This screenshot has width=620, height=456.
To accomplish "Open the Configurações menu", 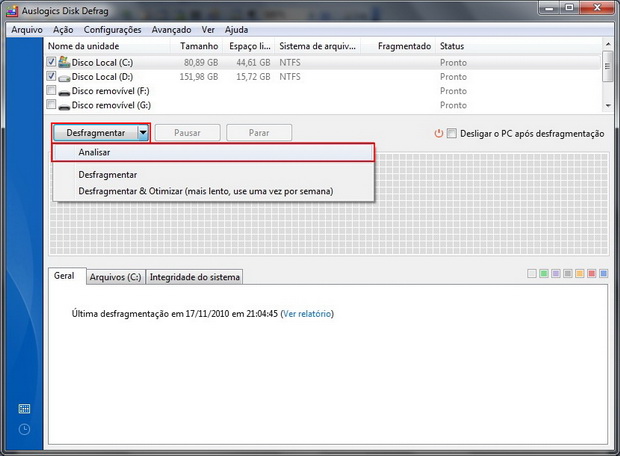I will [x=112, y=30].
